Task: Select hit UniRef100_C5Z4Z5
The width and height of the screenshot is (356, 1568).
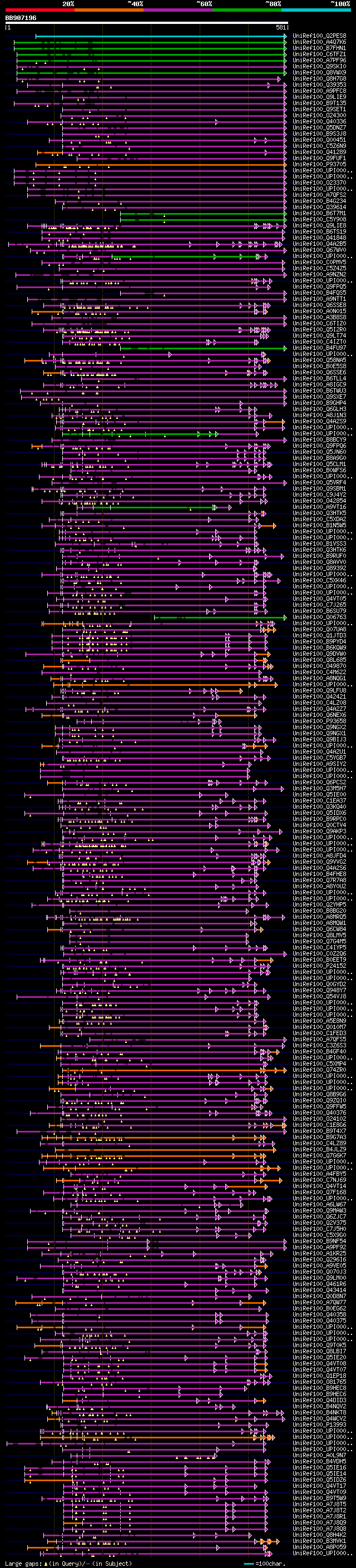Action: click(319, 268)
